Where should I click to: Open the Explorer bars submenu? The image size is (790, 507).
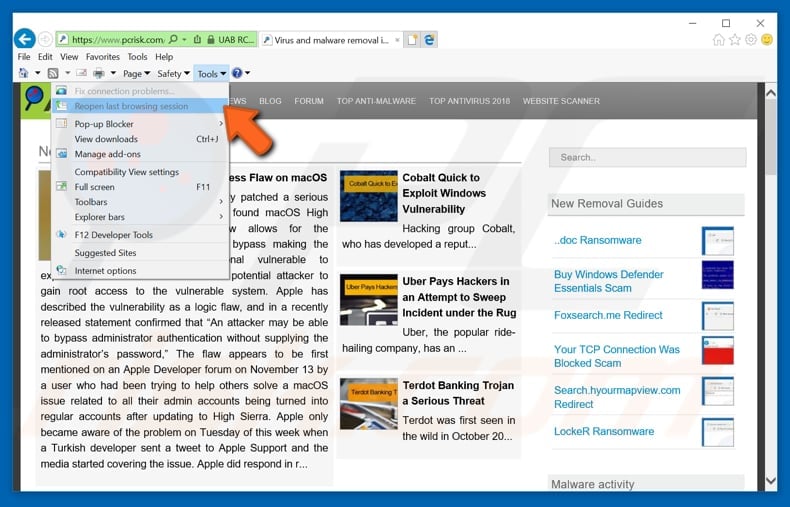coord(140,217)
